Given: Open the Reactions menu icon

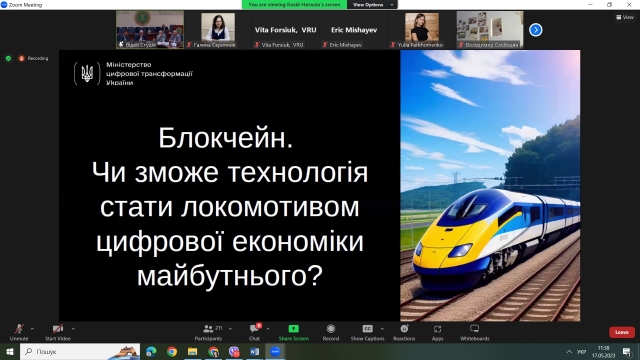Looking at the screenshot, I should [x=404, y=329].
